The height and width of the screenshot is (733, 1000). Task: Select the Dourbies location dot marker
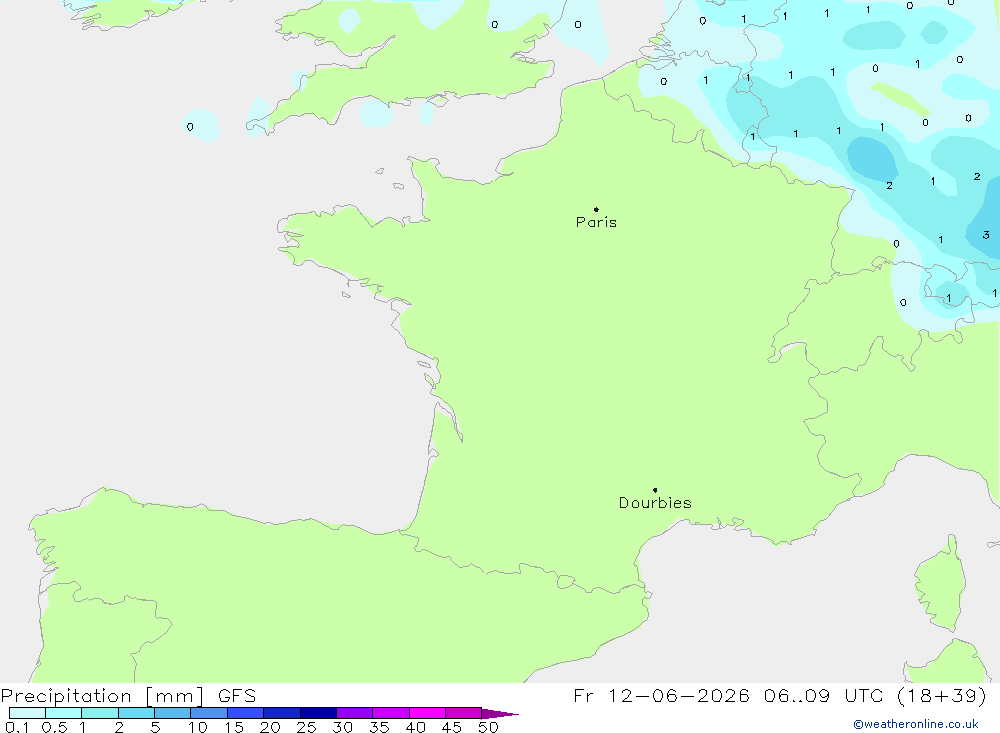[x=655, y=490]
